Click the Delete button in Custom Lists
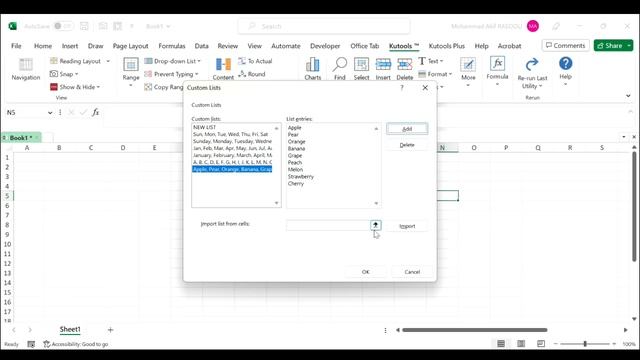Viewport: 640px width, 360px height. (x=407, y=145)
